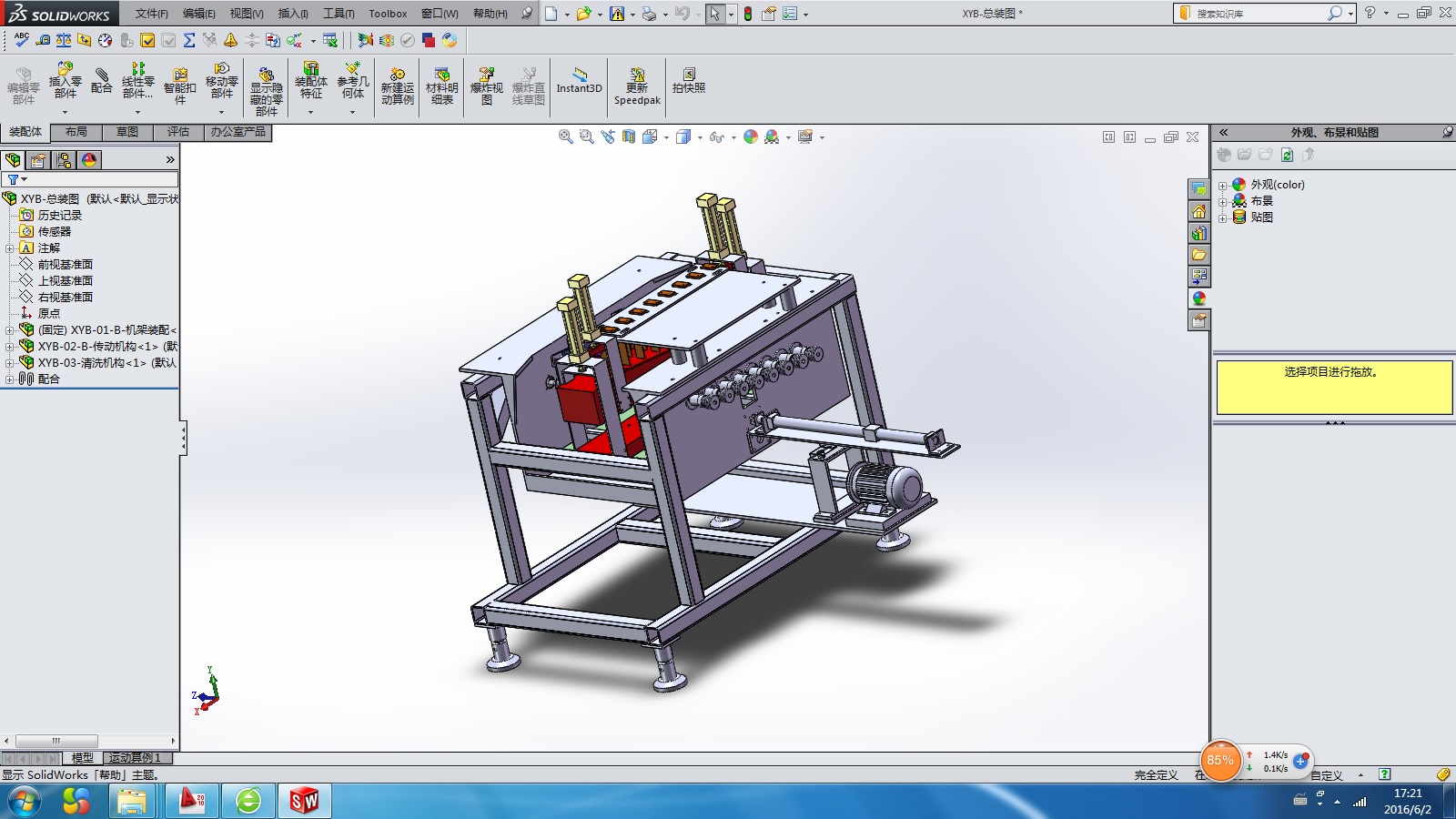Image resolution: width=1456 pixels, height=819 pixels.
Task: Expand feature manager double-arrow button
Action: (x=170, y=160)
